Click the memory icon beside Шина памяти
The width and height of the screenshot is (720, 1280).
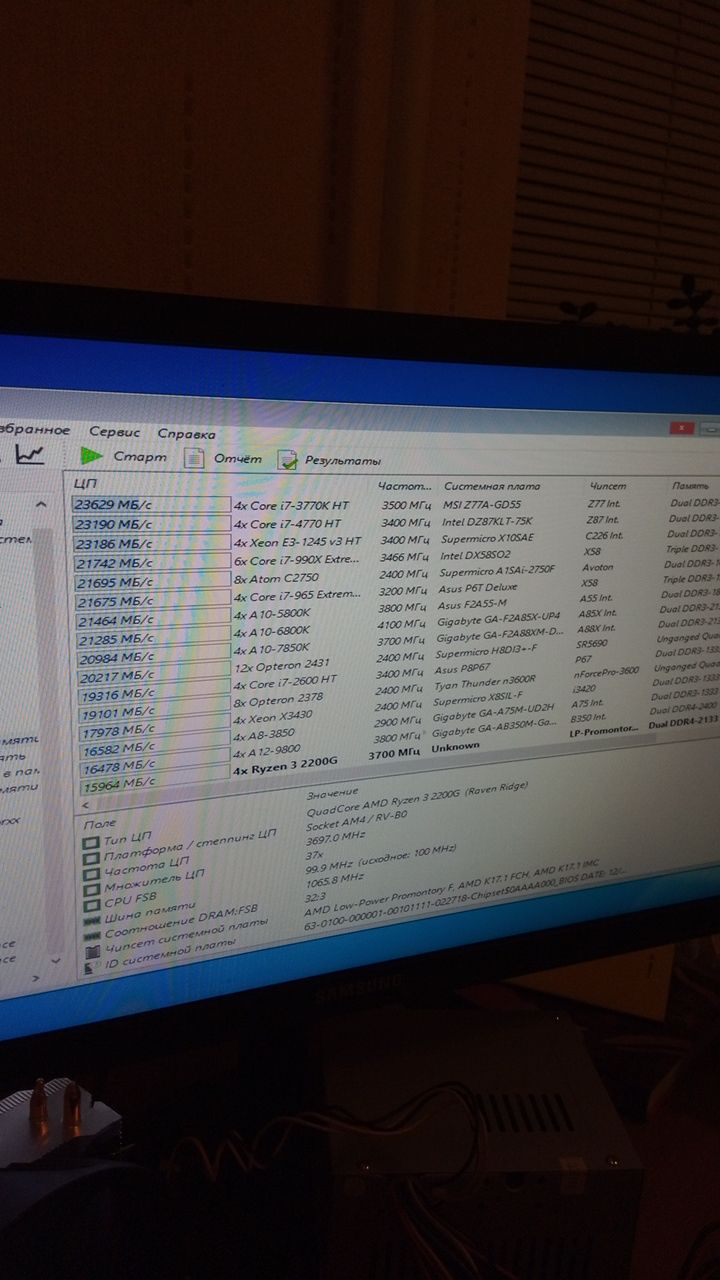[x=92, y=921]
